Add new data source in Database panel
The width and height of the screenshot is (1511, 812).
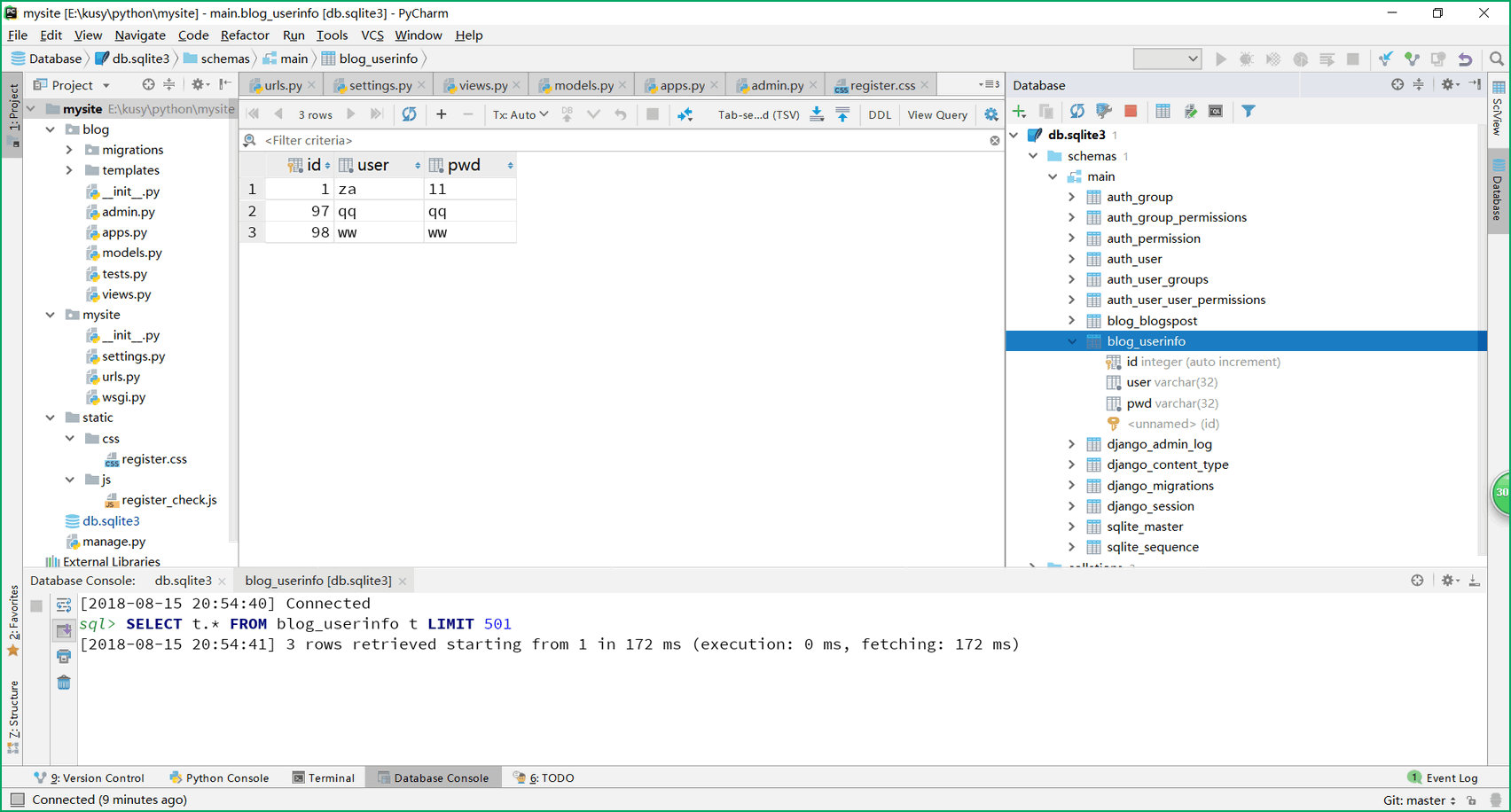1020,111
